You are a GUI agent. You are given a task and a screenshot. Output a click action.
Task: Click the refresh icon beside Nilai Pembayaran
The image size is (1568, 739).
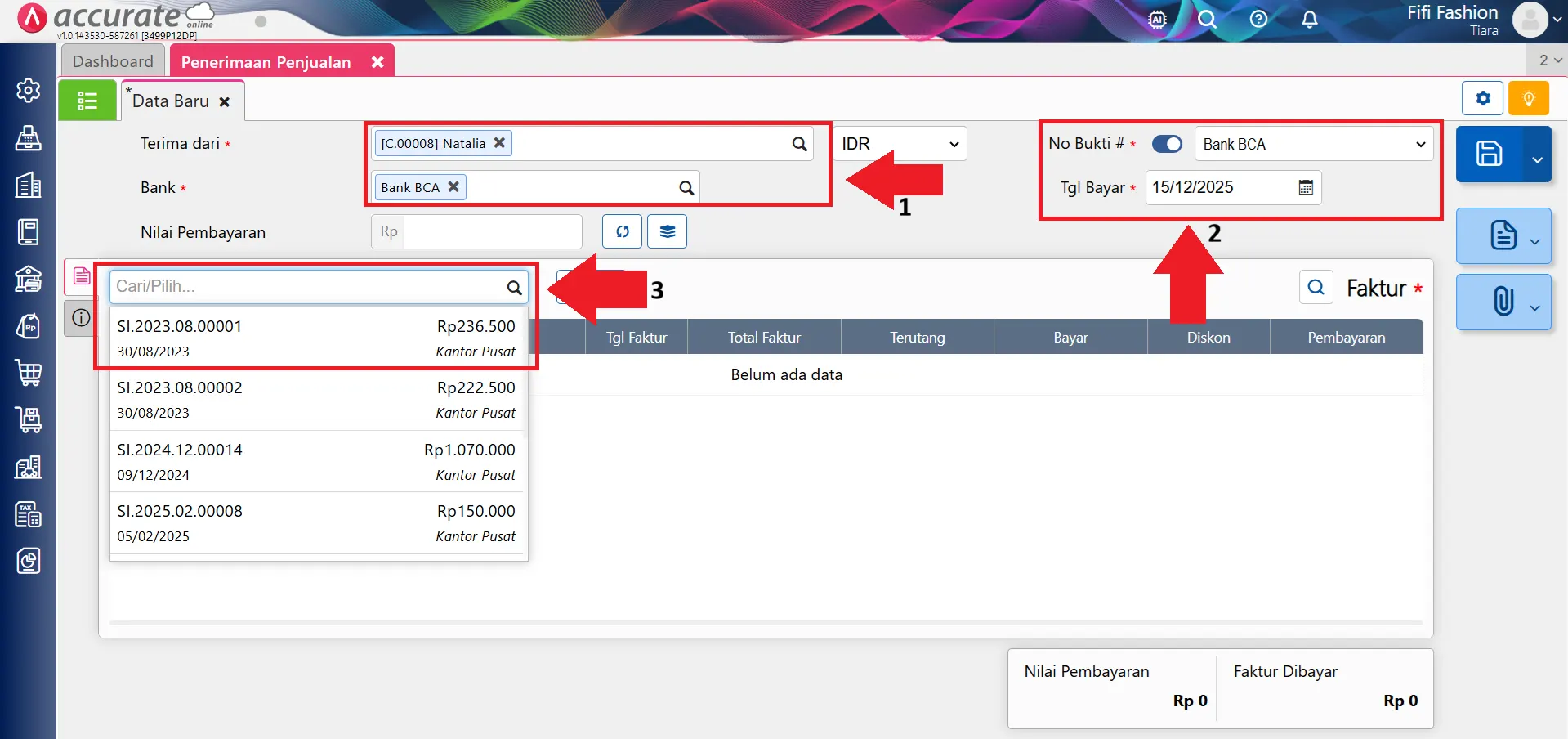623,231
